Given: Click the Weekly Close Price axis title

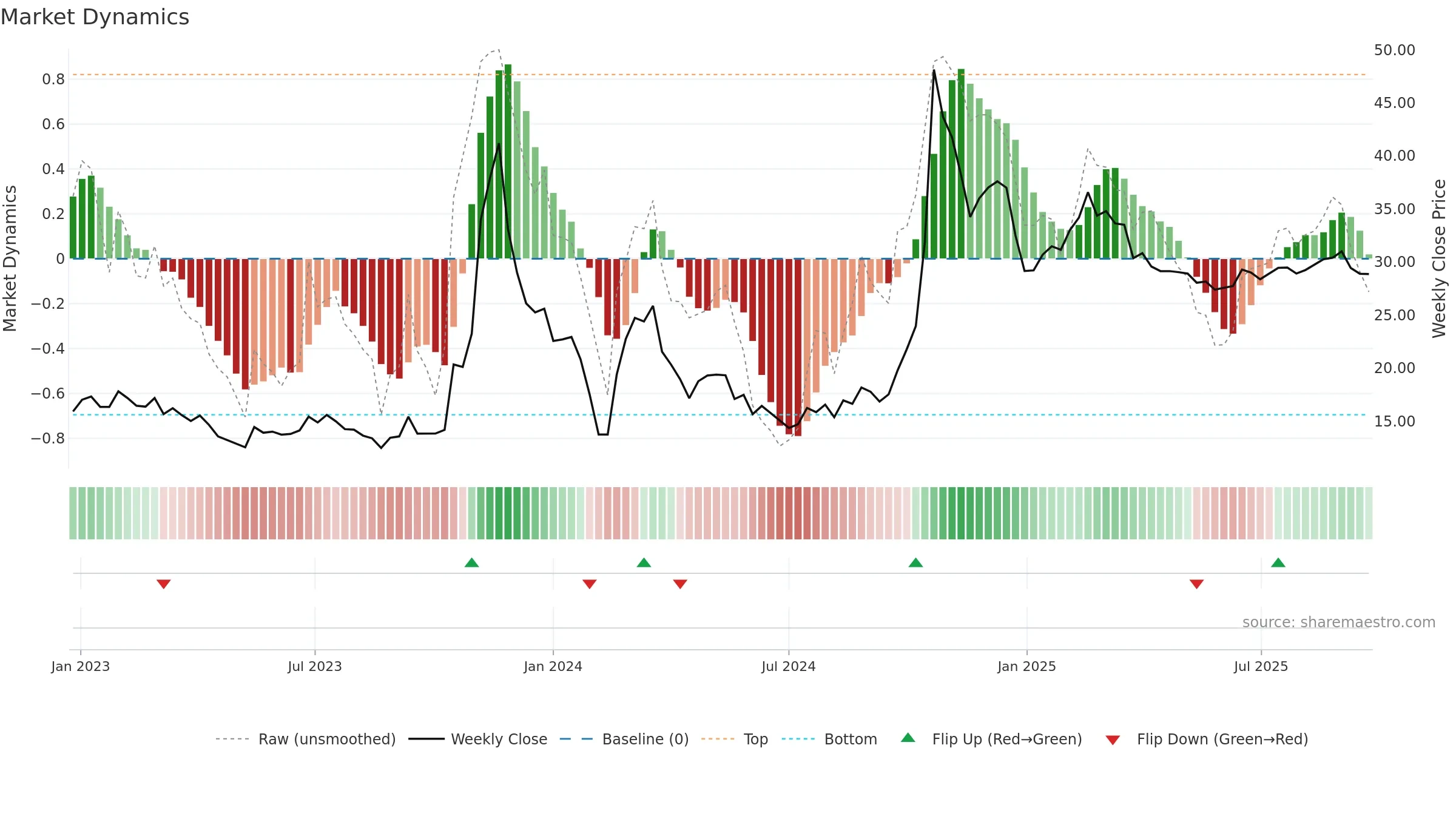Looking at the screenshot, I should tap(1439, 258).
